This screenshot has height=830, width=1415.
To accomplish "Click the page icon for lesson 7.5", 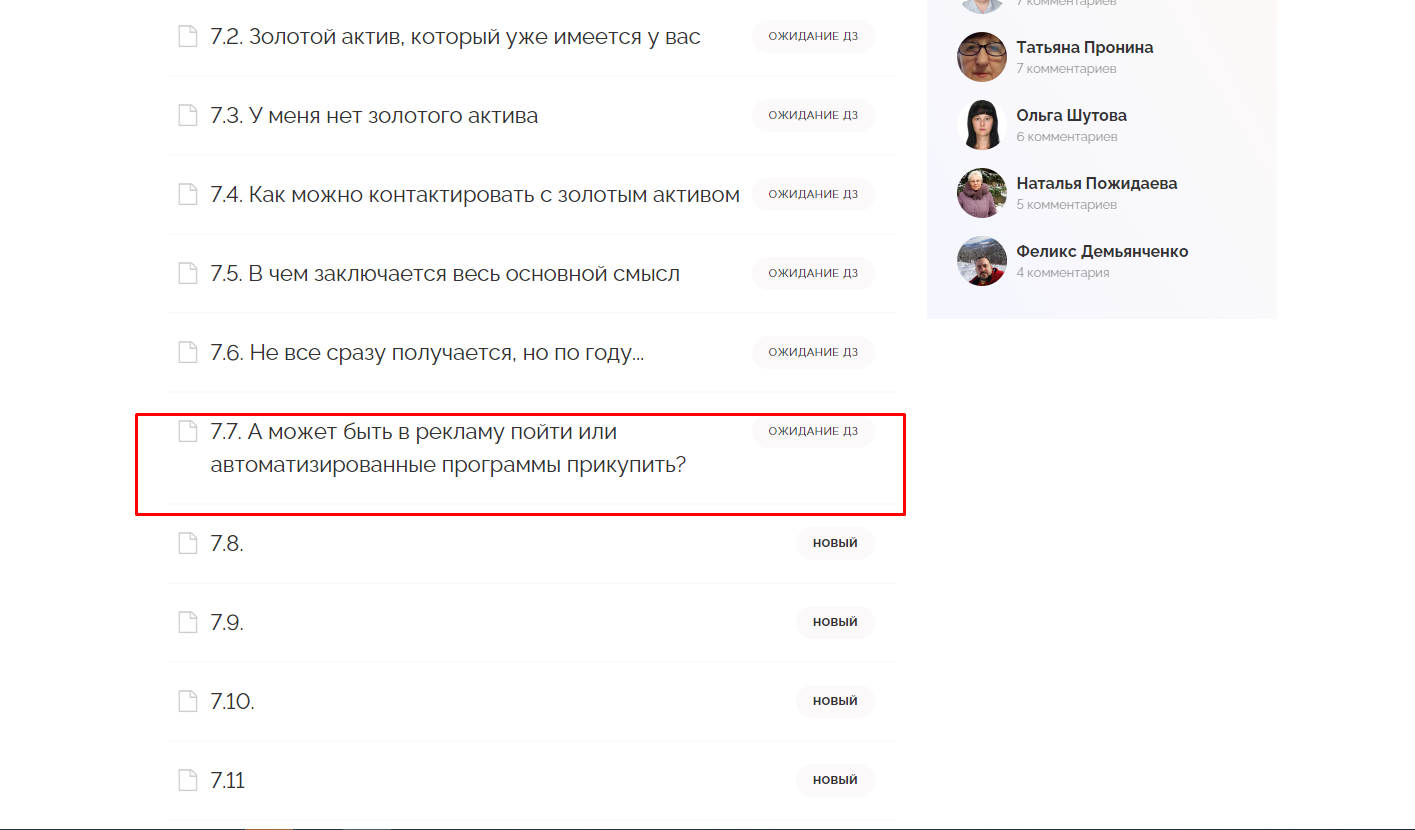I will (187, 273).
